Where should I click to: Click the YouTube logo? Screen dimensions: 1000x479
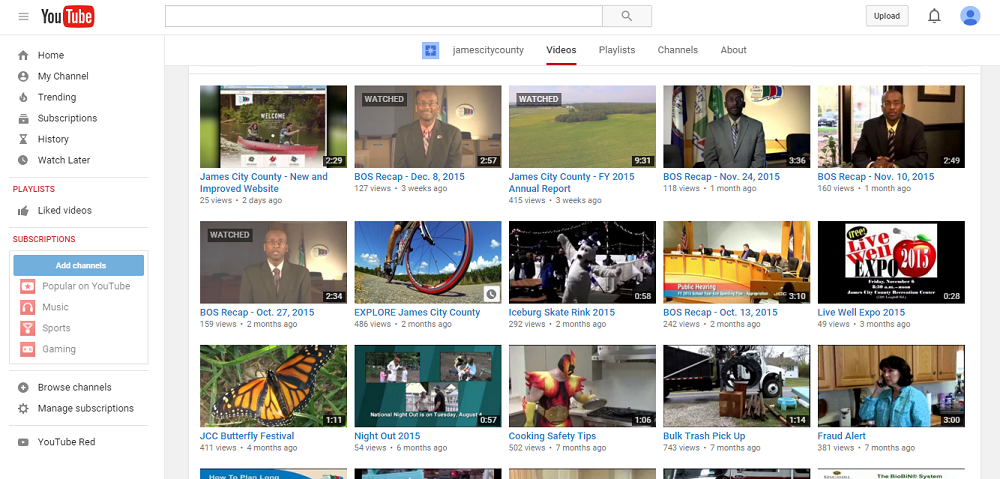tap(68, 16)
